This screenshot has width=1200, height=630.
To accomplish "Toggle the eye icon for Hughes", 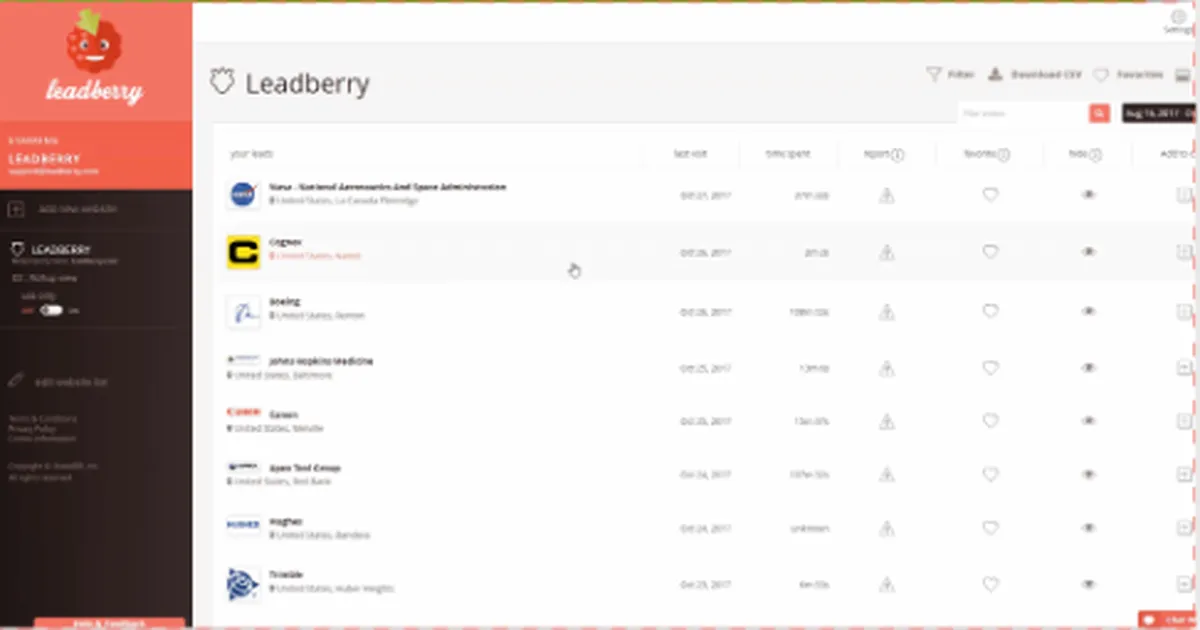I will pyautogui.click(x=1088, y=528).
